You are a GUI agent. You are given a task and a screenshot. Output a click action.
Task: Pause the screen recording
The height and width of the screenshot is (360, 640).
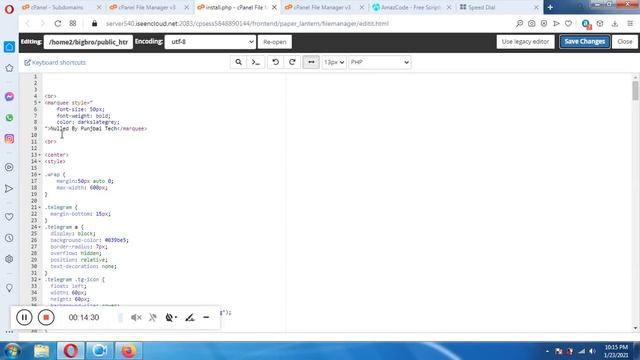(24, 317)
